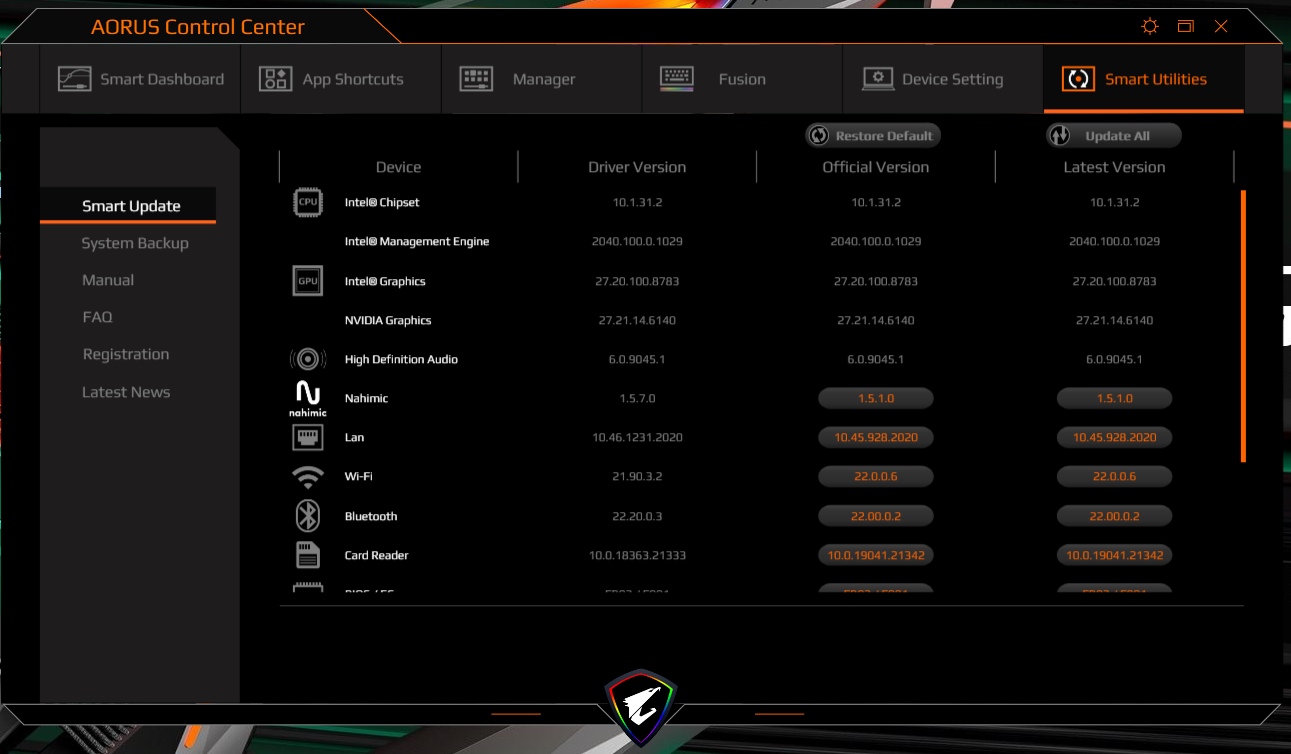Open settings via the sun gear icon
This screenshot has height=754, width=1291.
tap(1150, 26)
